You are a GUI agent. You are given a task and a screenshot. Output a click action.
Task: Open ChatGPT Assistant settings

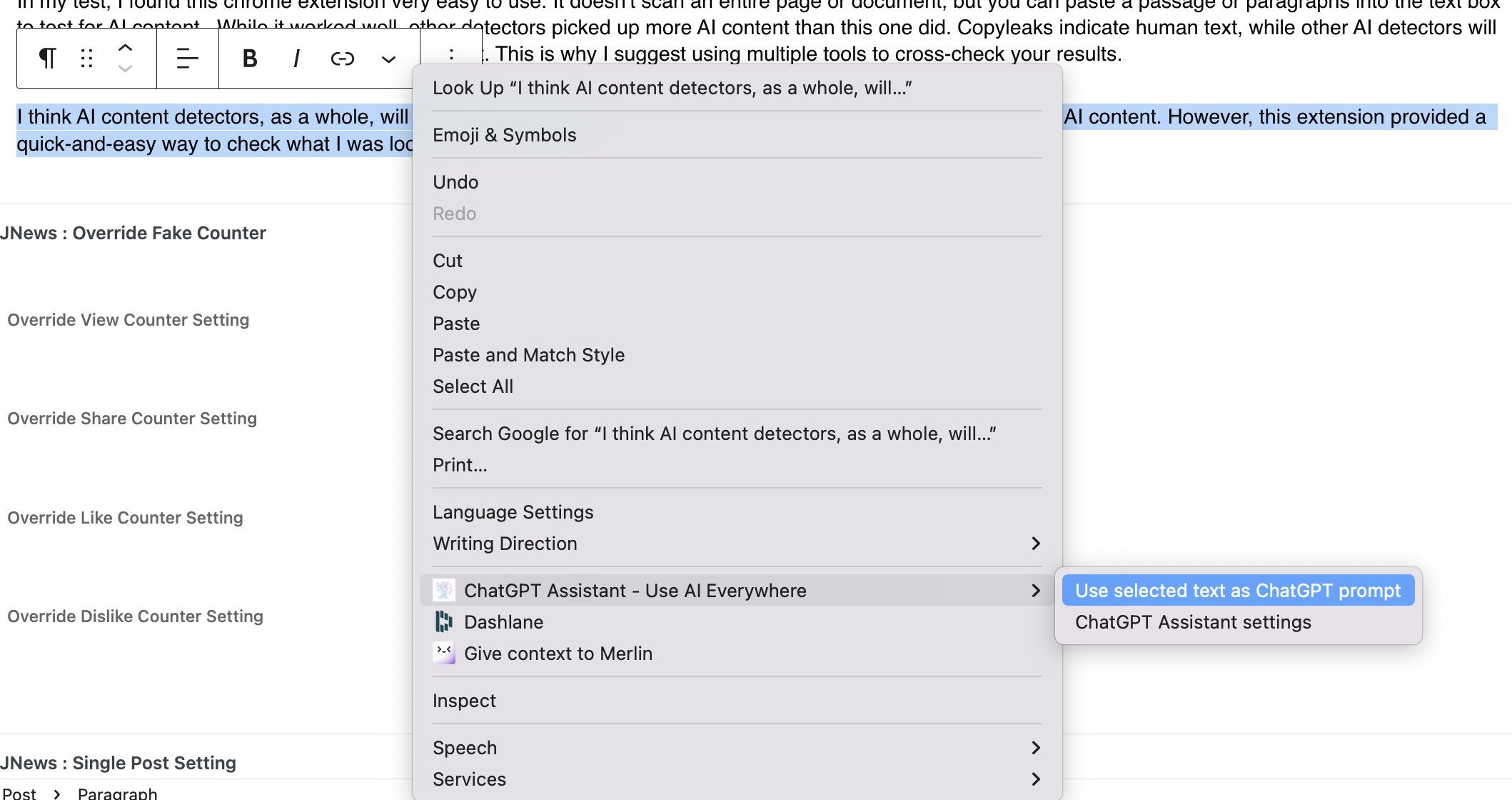(x=1193, y=622)
